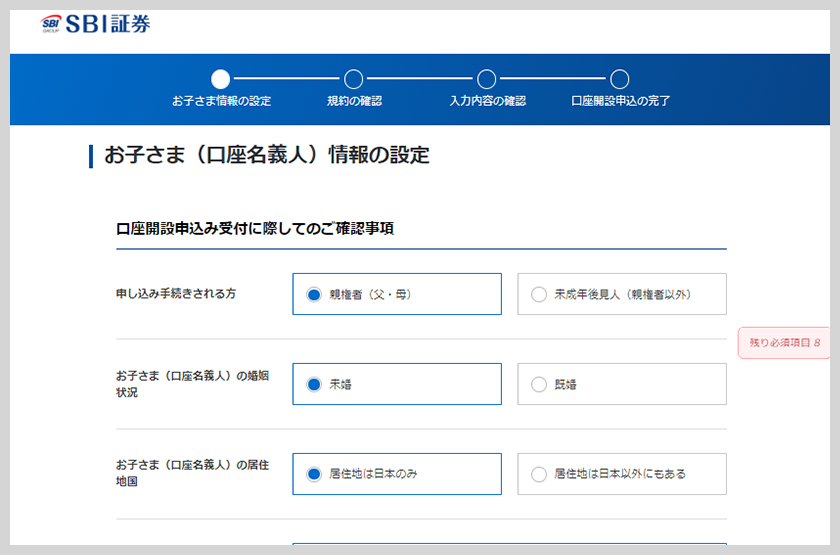
Task: Click step circle 規約の確認
Action: point(354,79)
